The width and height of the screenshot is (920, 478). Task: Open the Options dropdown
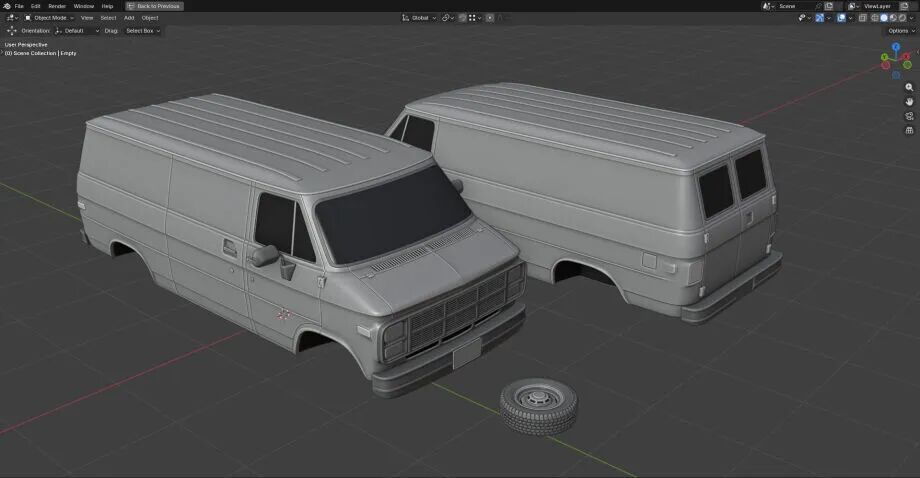[901, 30]
